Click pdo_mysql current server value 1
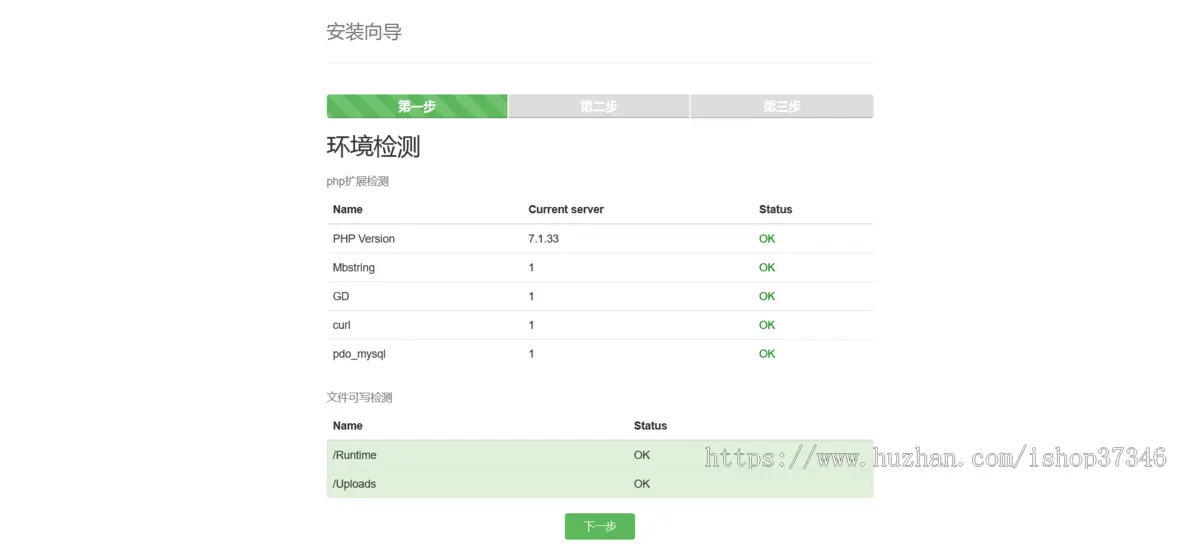The height and width of the screenshot is (549, 1200). coord(531,354)
